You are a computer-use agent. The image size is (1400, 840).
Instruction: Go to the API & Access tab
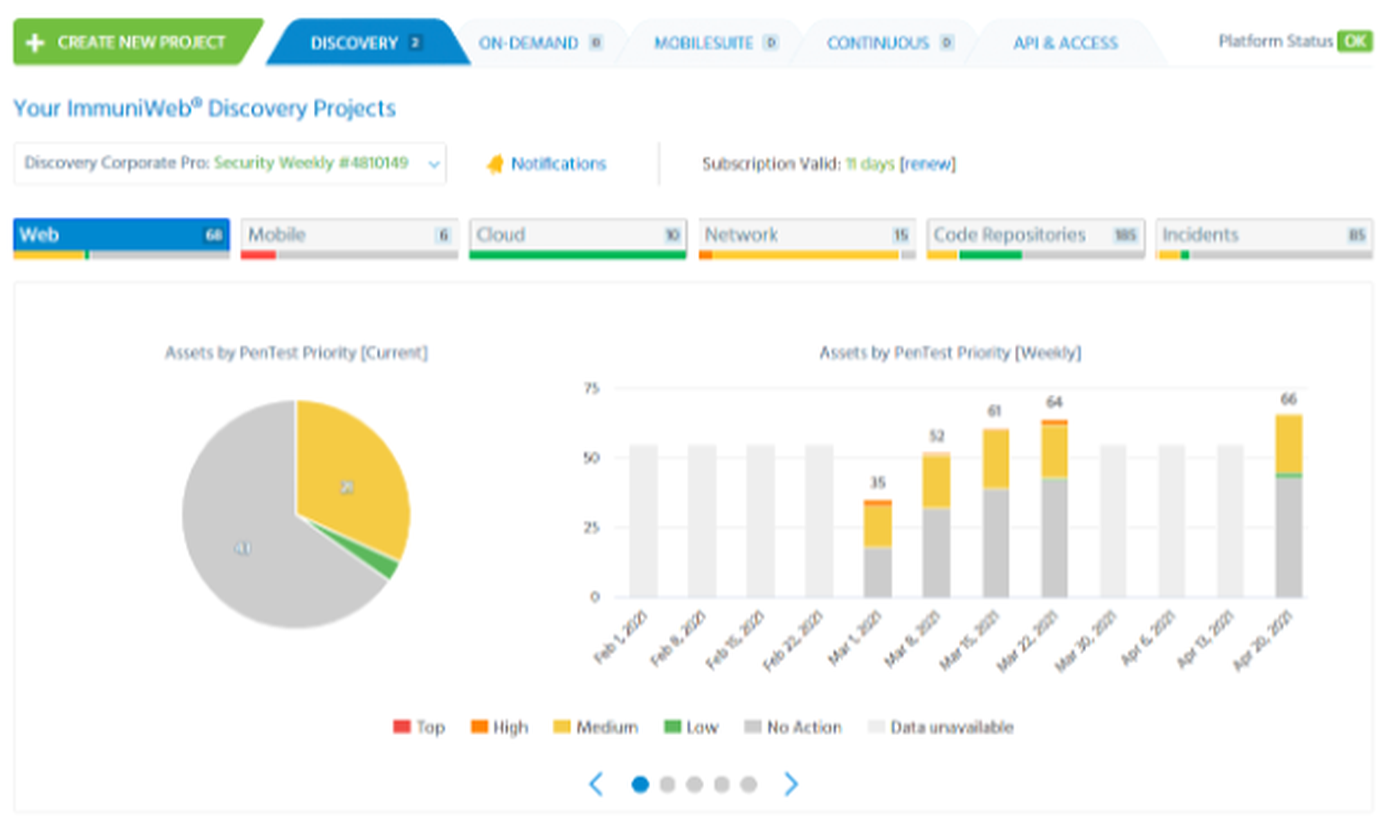click(1065, 43)
